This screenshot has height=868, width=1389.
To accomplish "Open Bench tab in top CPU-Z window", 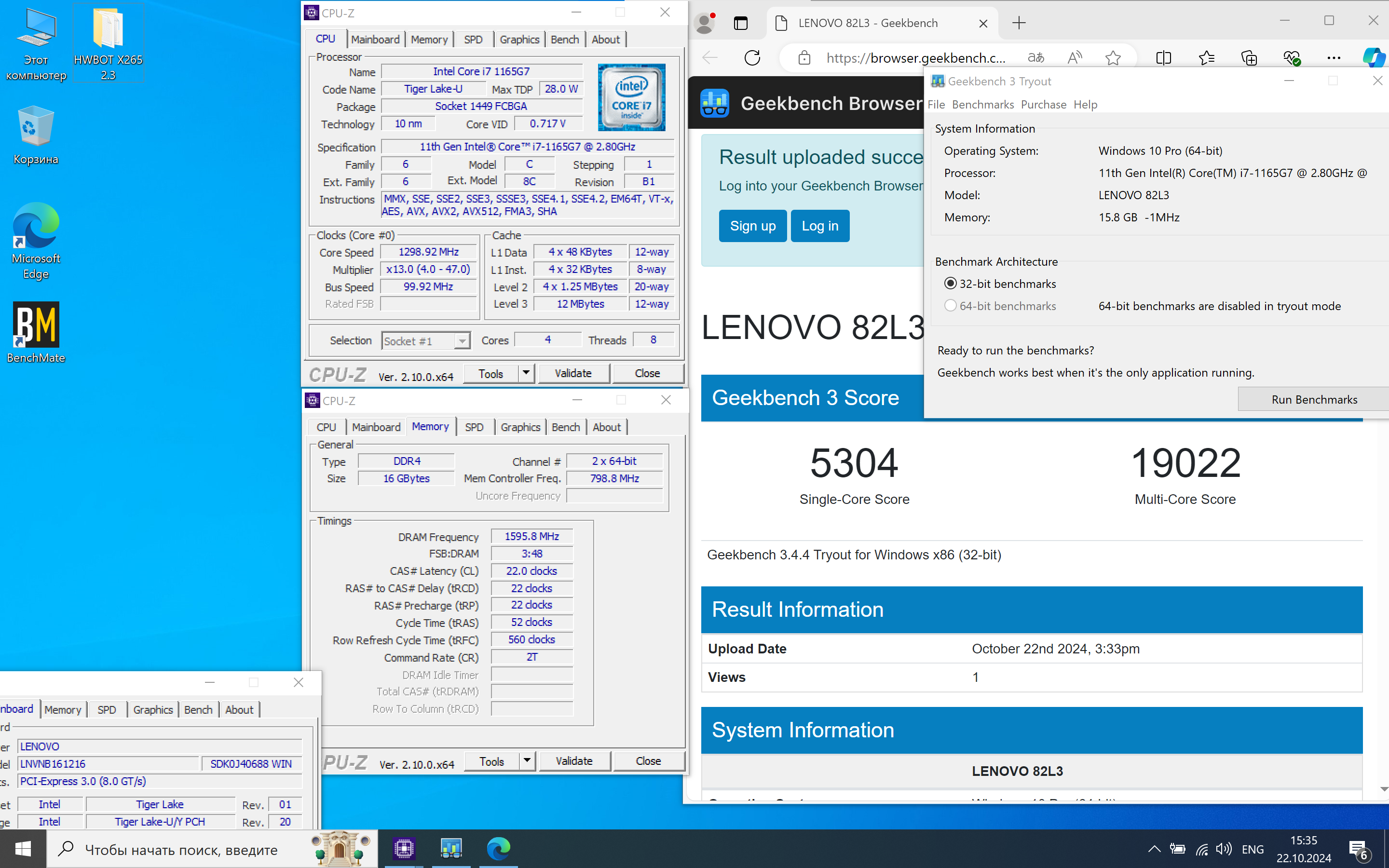I will tap(565, 39).
